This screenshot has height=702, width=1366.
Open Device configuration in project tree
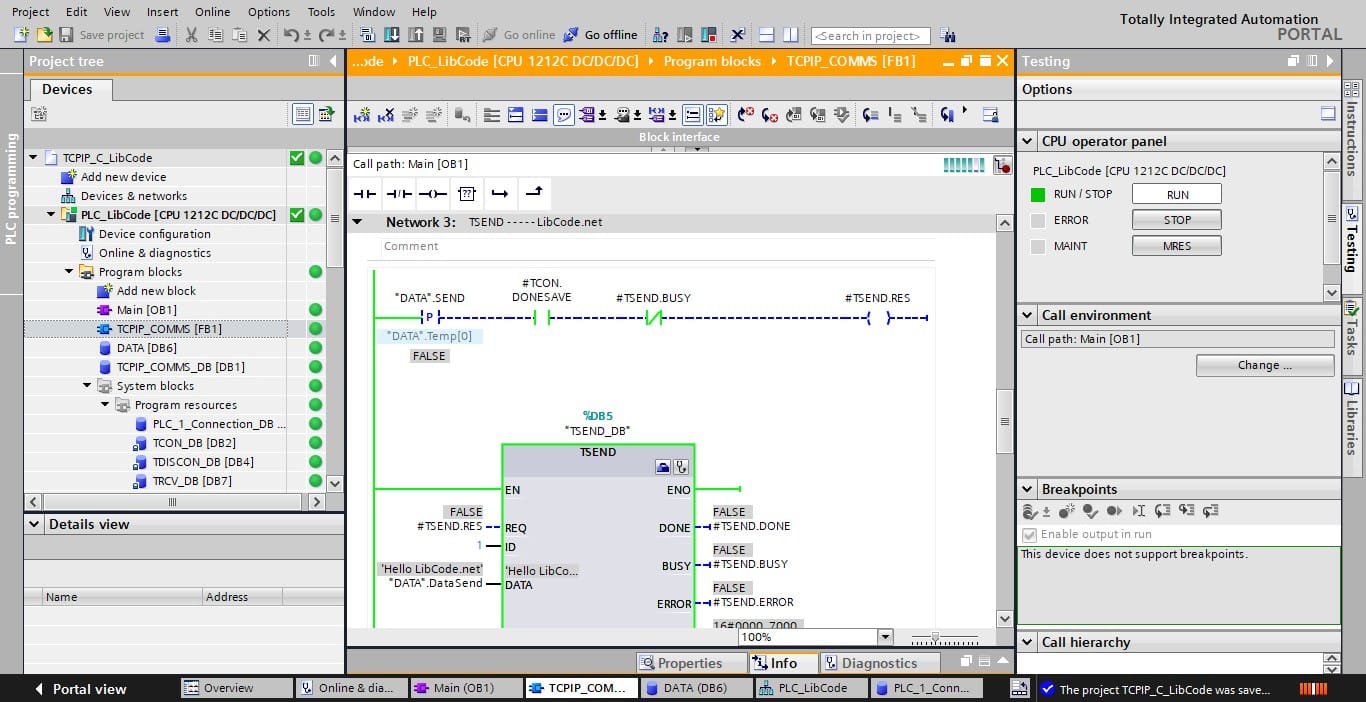(x=154, y=234)
